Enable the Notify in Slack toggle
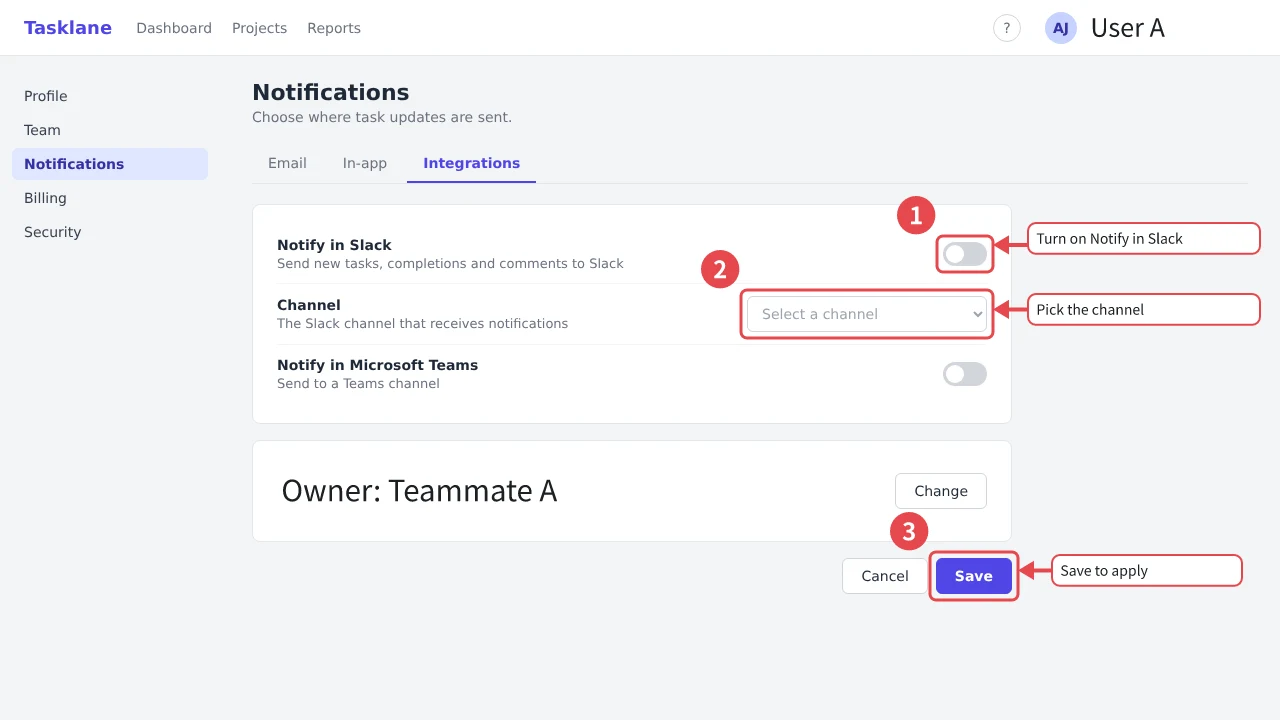This screenshot has height=720, width=1280. tap(965, 254)
